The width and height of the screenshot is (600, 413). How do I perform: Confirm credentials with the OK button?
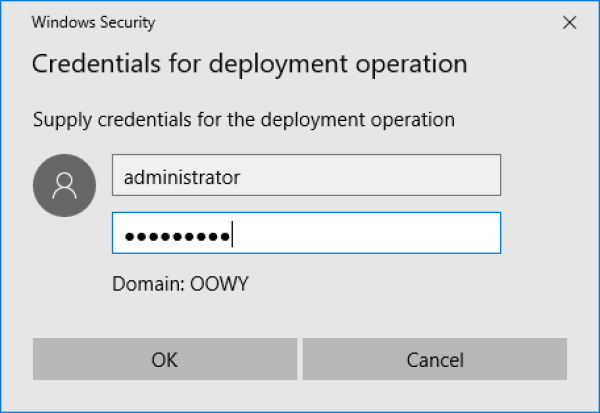pos(164,359)
